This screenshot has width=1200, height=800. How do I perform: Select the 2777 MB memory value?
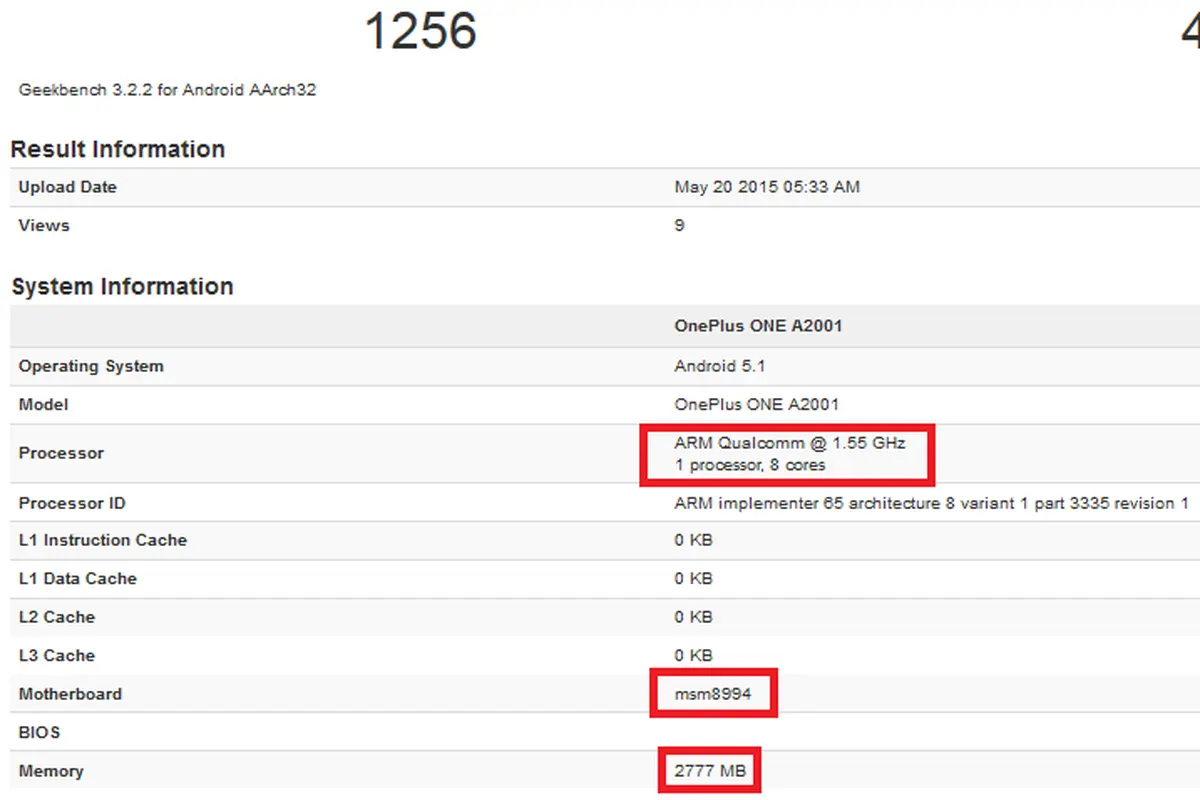coord(709,771)
